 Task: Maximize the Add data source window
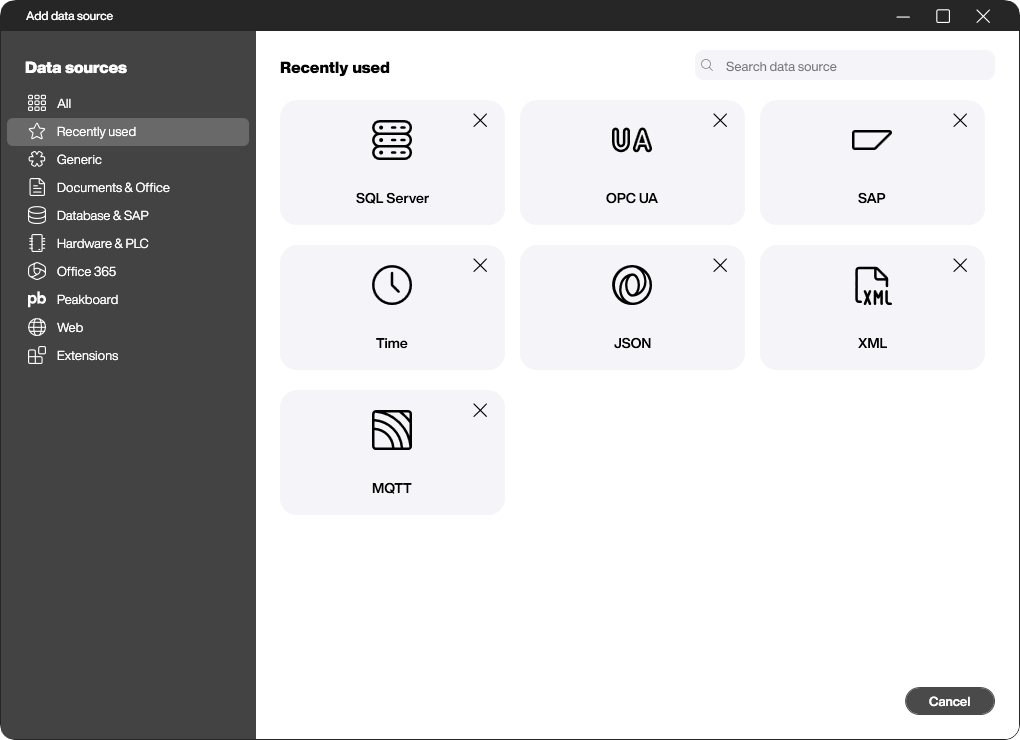(943, 16)
